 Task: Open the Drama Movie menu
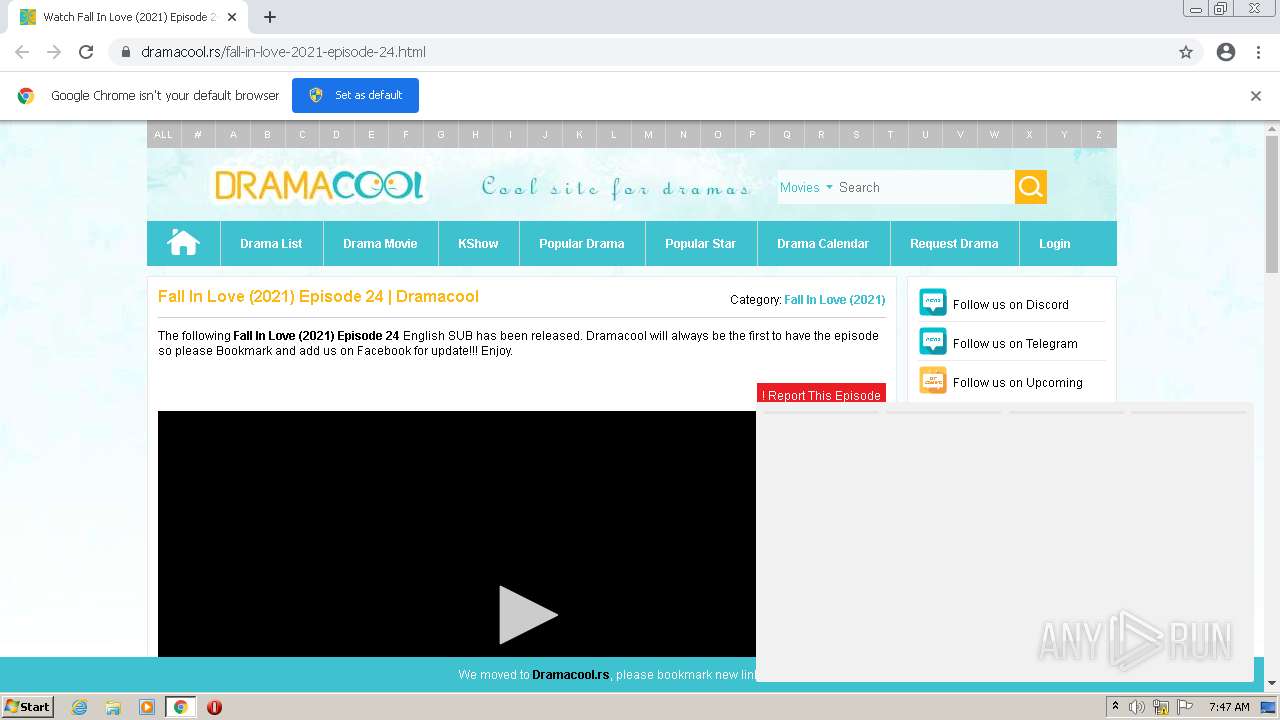[x=380, y=243]
